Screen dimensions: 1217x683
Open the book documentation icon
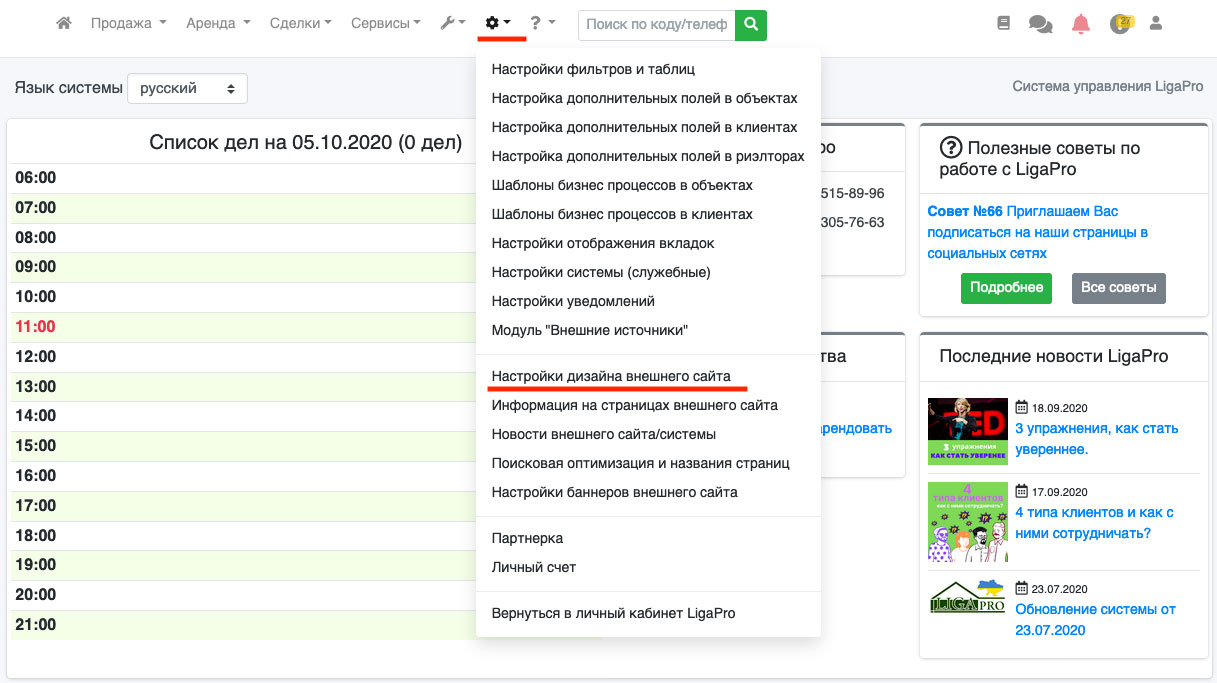click(1003, 24)
